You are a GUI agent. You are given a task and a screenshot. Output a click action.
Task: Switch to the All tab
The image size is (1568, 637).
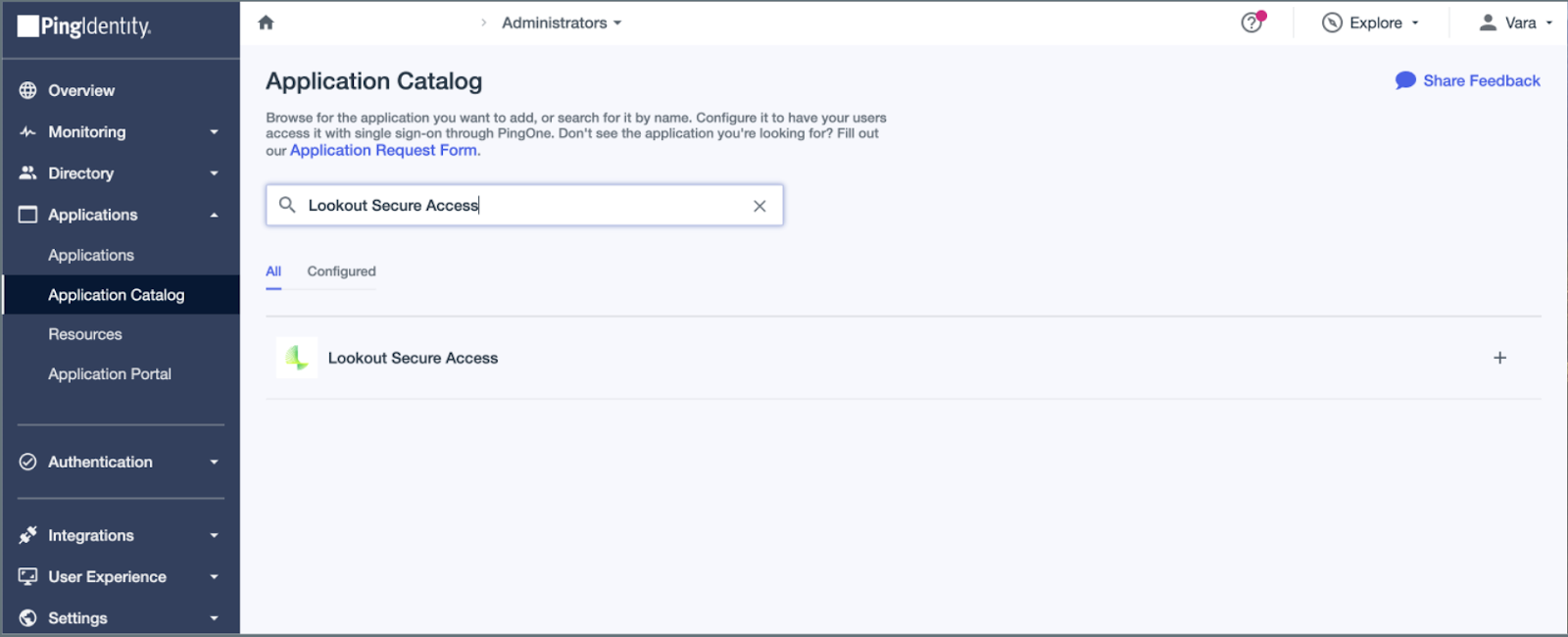[273, 271]
